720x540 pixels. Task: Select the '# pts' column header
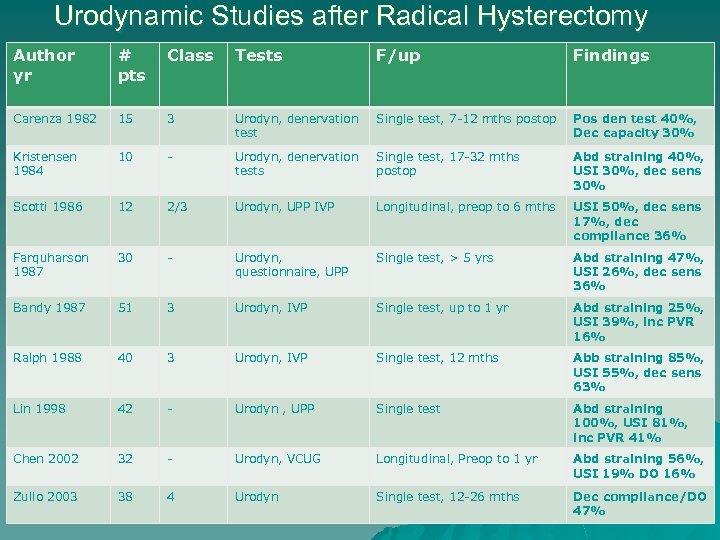pyautogui.click(x=135, y=74)
